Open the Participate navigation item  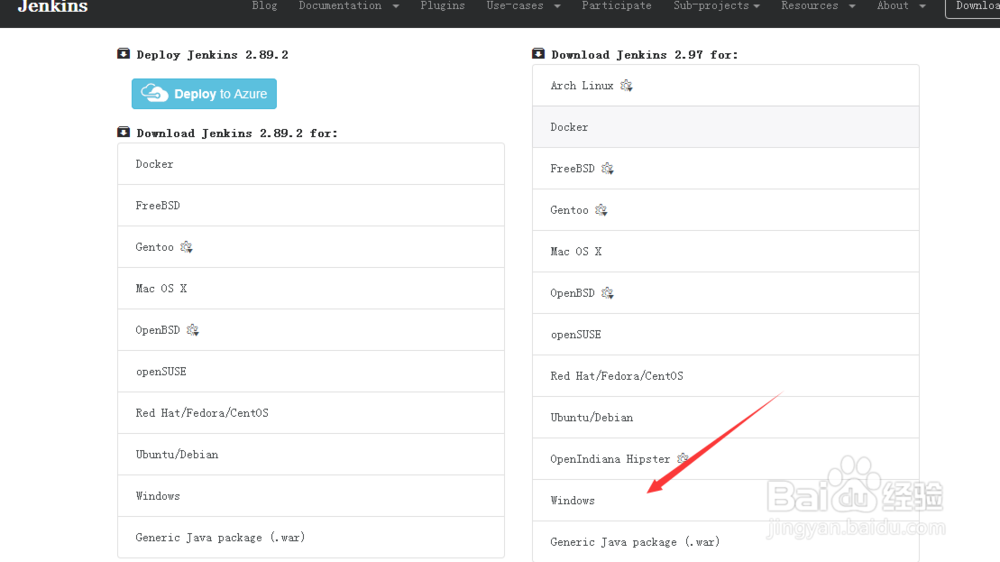[616, 6]
